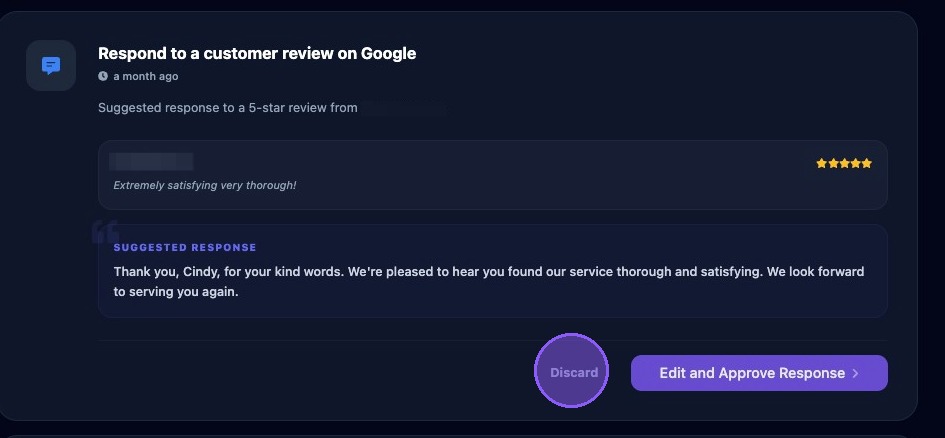The image size is (945, 438).
Task: Click the blue chat message icon
Action: (51, 65)
